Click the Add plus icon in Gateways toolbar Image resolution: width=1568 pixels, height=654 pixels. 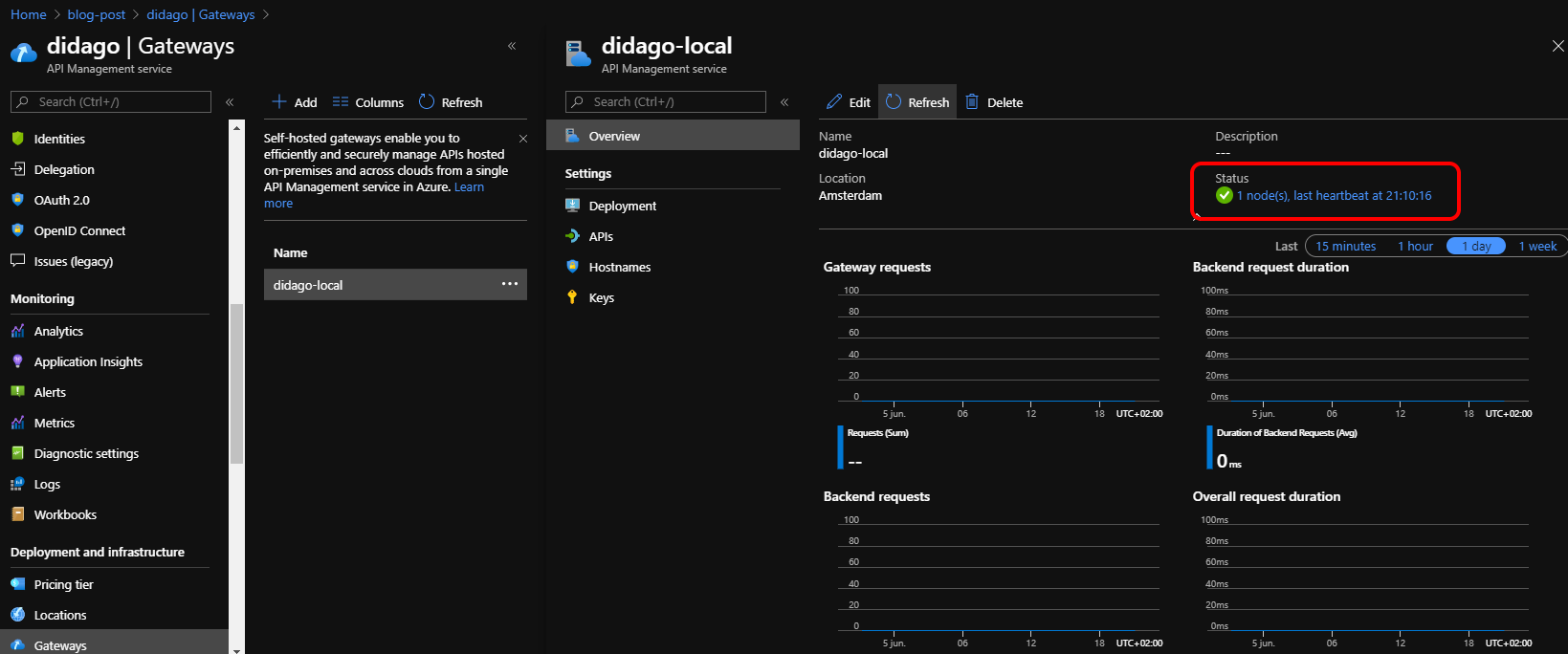click(279, 102)
